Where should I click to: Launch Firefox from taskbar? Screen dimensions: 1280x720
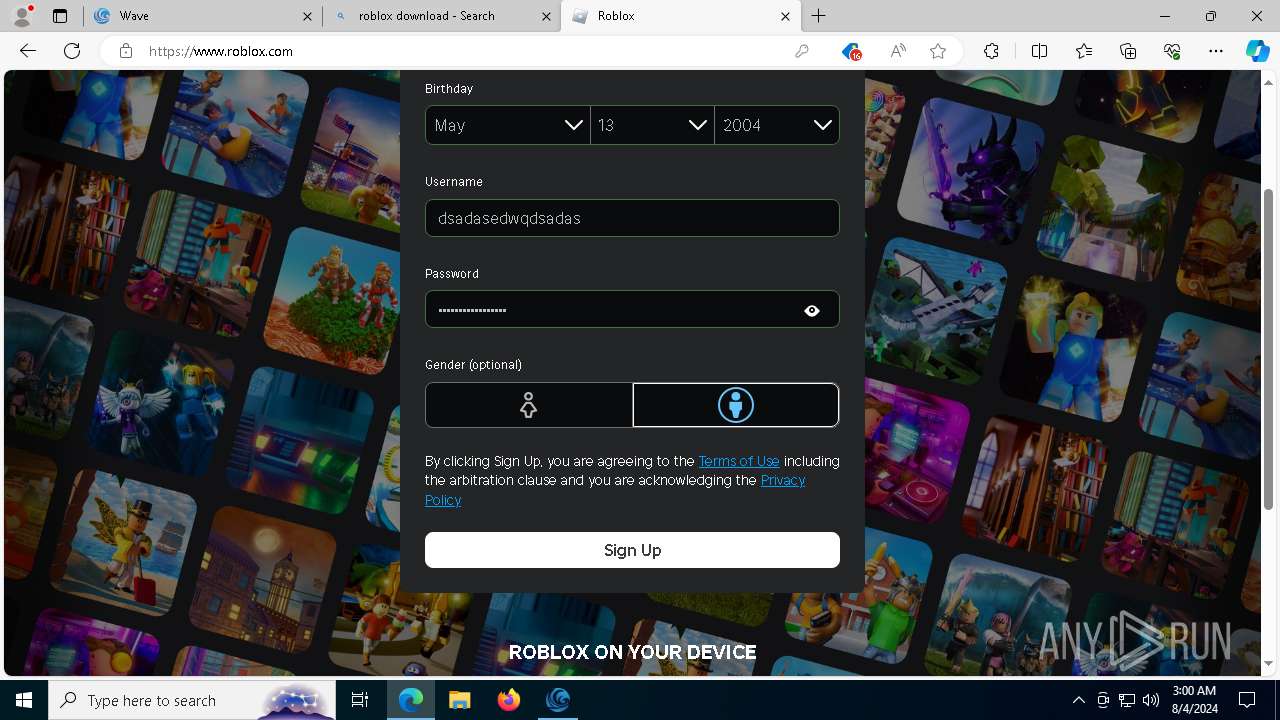(509, 701)
